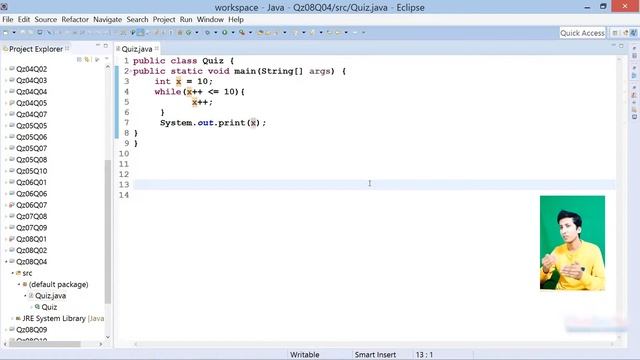The height and width of the screenshot is (360, 640).
Task: Click the Project Explorer scroll right arrow
Action: point(101,344)
